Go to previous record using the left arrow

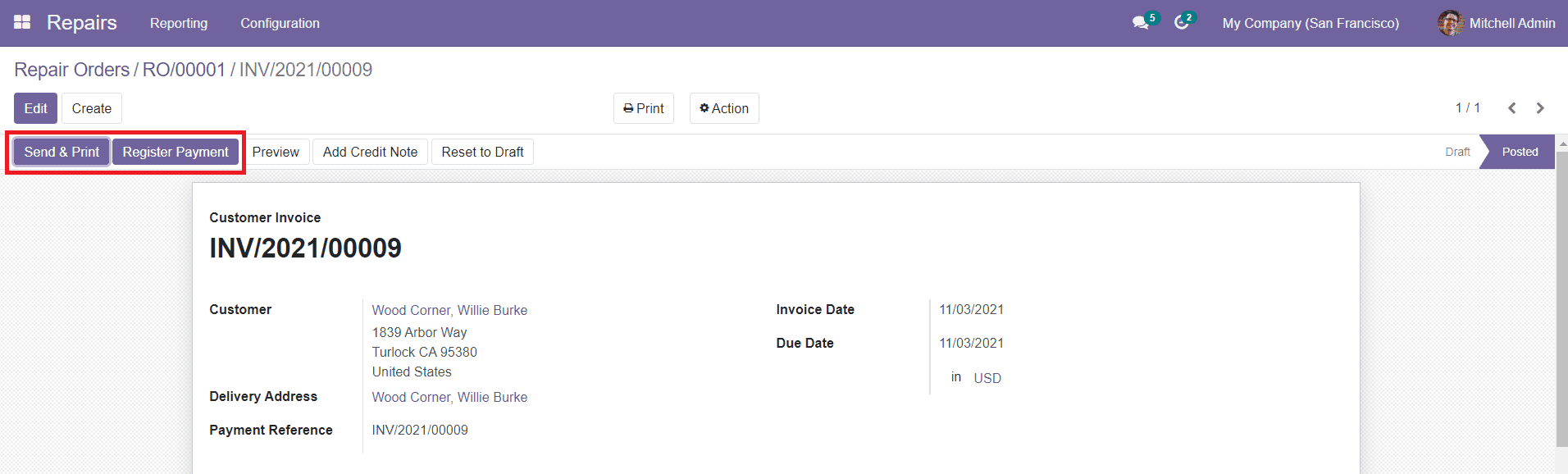pyautogui.click(x=1511, y=107)
